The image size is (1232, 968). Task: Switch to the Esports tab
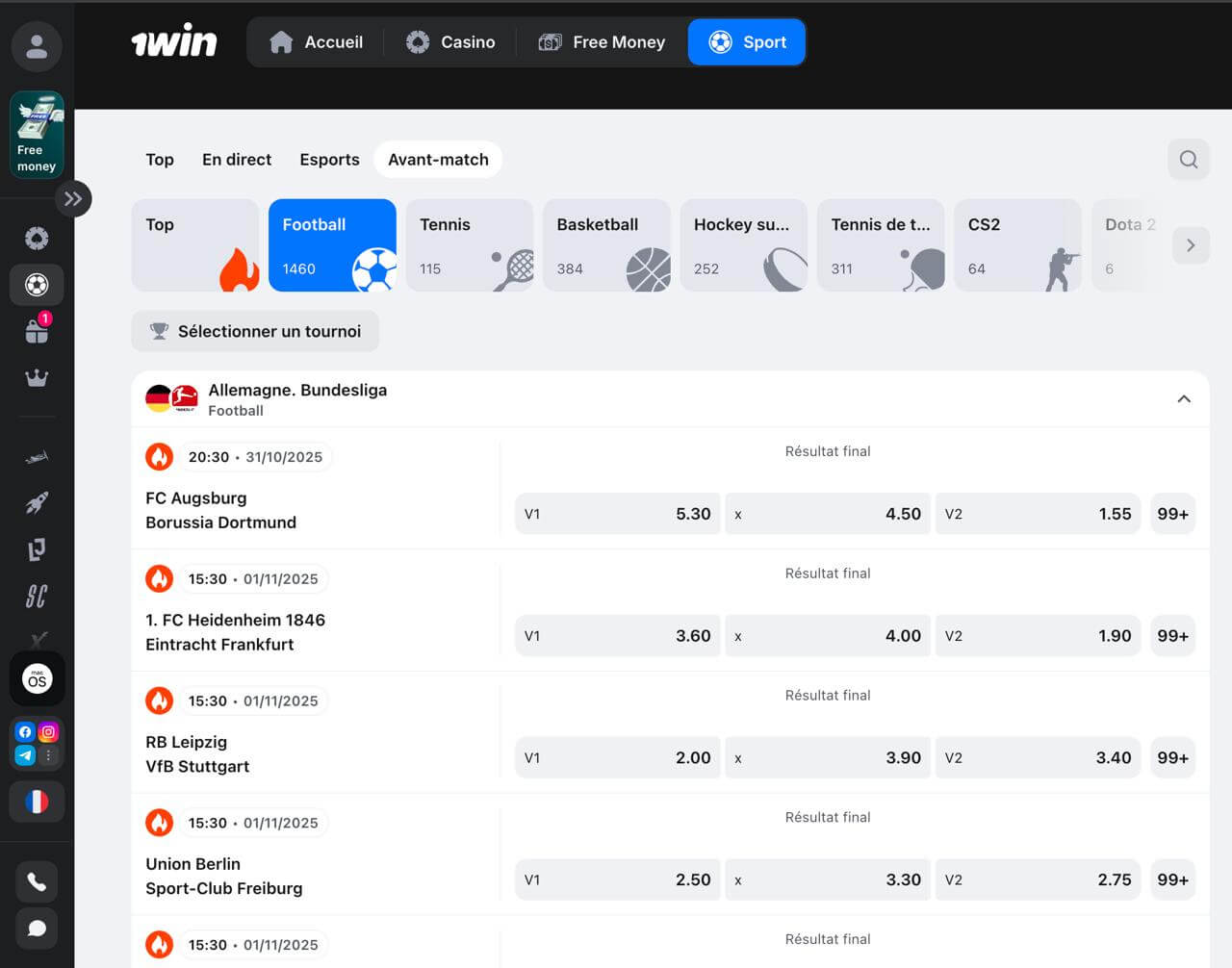tap(329, 159)
